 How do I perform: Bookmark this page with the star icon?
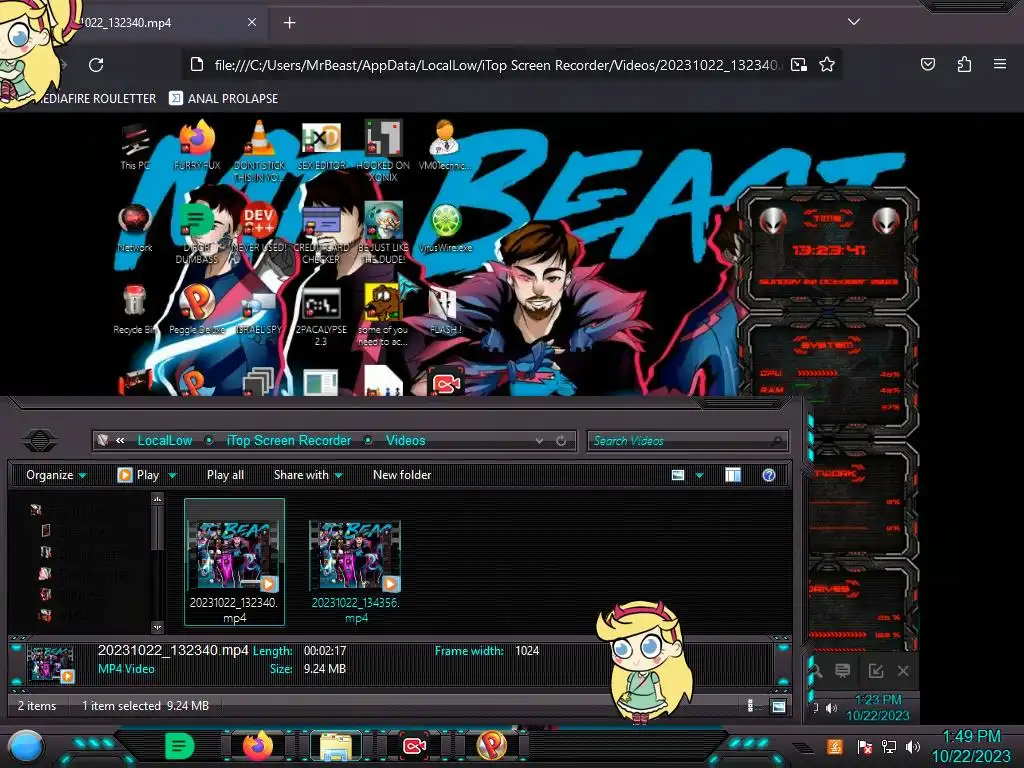tap(827, 65)
